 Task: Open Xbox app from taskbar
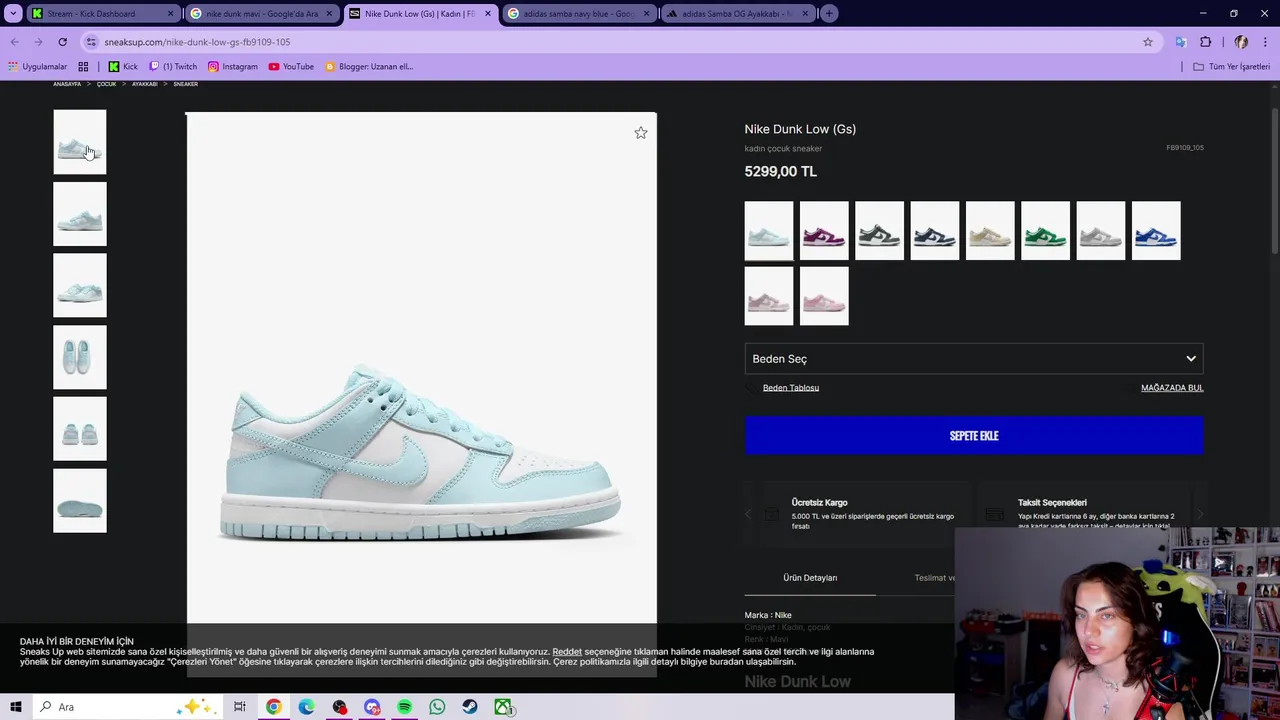[x=503, y=707]
